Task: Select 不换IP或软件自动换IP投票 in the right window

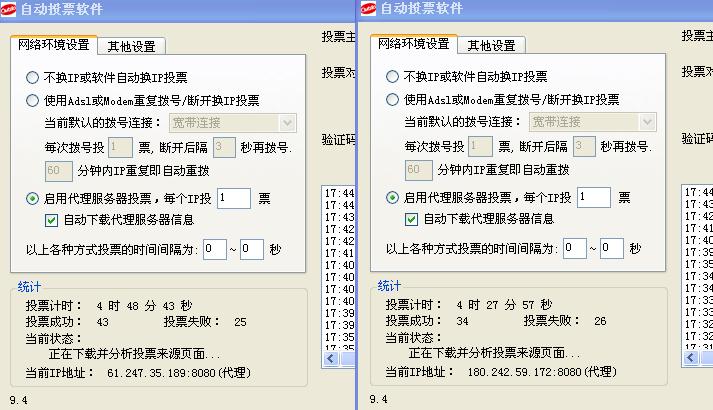Action: (393, 77)
